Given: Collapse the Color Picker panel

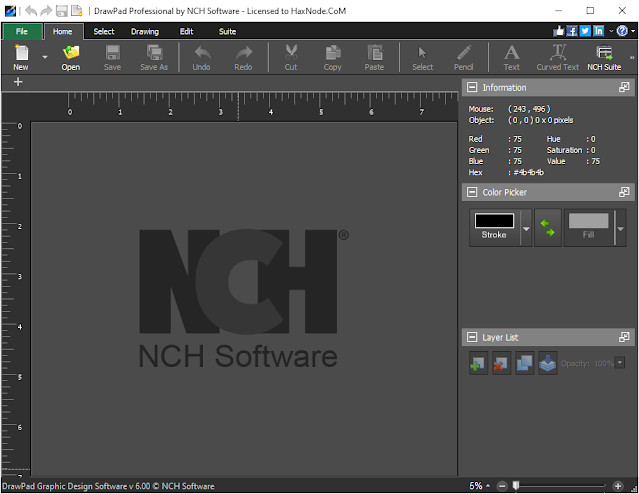Looking at the screenshot, I should pos(472,192).
